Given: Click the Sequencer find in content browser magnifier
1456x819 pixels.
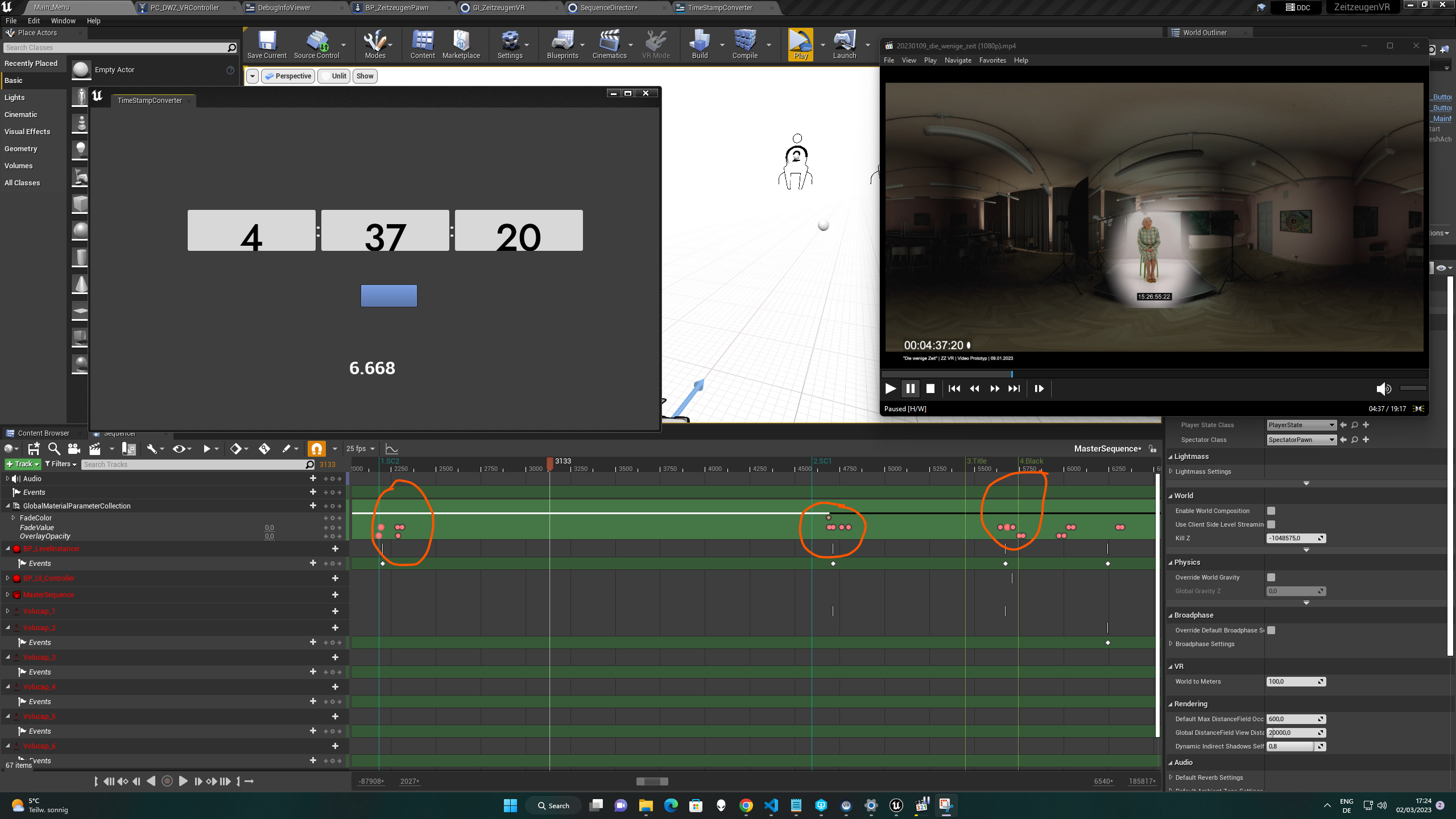Looking at the screenshot, I should point(53,449).
